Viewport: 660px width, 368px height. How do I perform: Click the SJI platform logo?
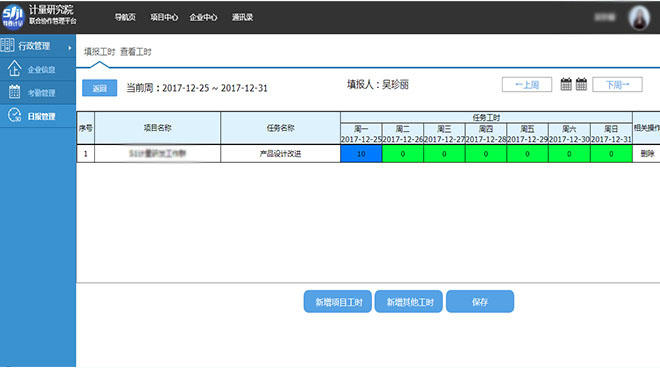tap(13, 17)
